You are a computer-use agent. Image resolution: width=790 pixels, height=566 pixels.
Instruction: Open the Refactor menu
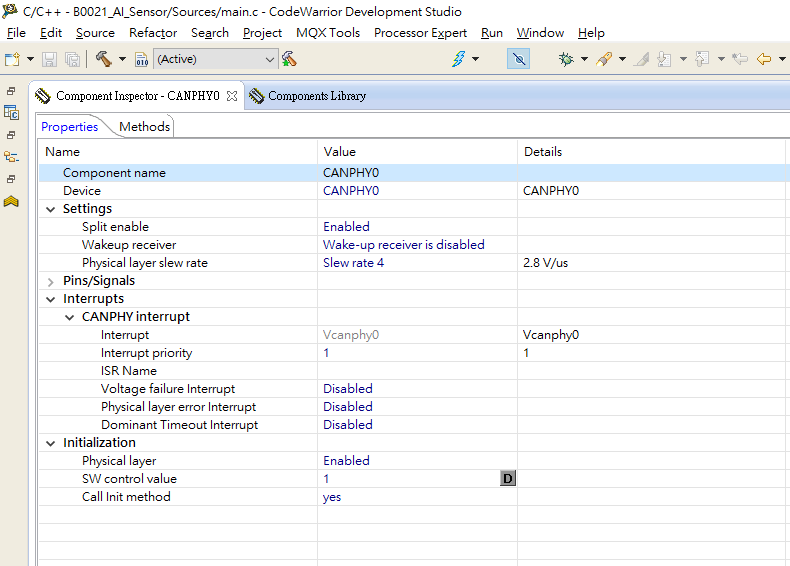point(153,33)
